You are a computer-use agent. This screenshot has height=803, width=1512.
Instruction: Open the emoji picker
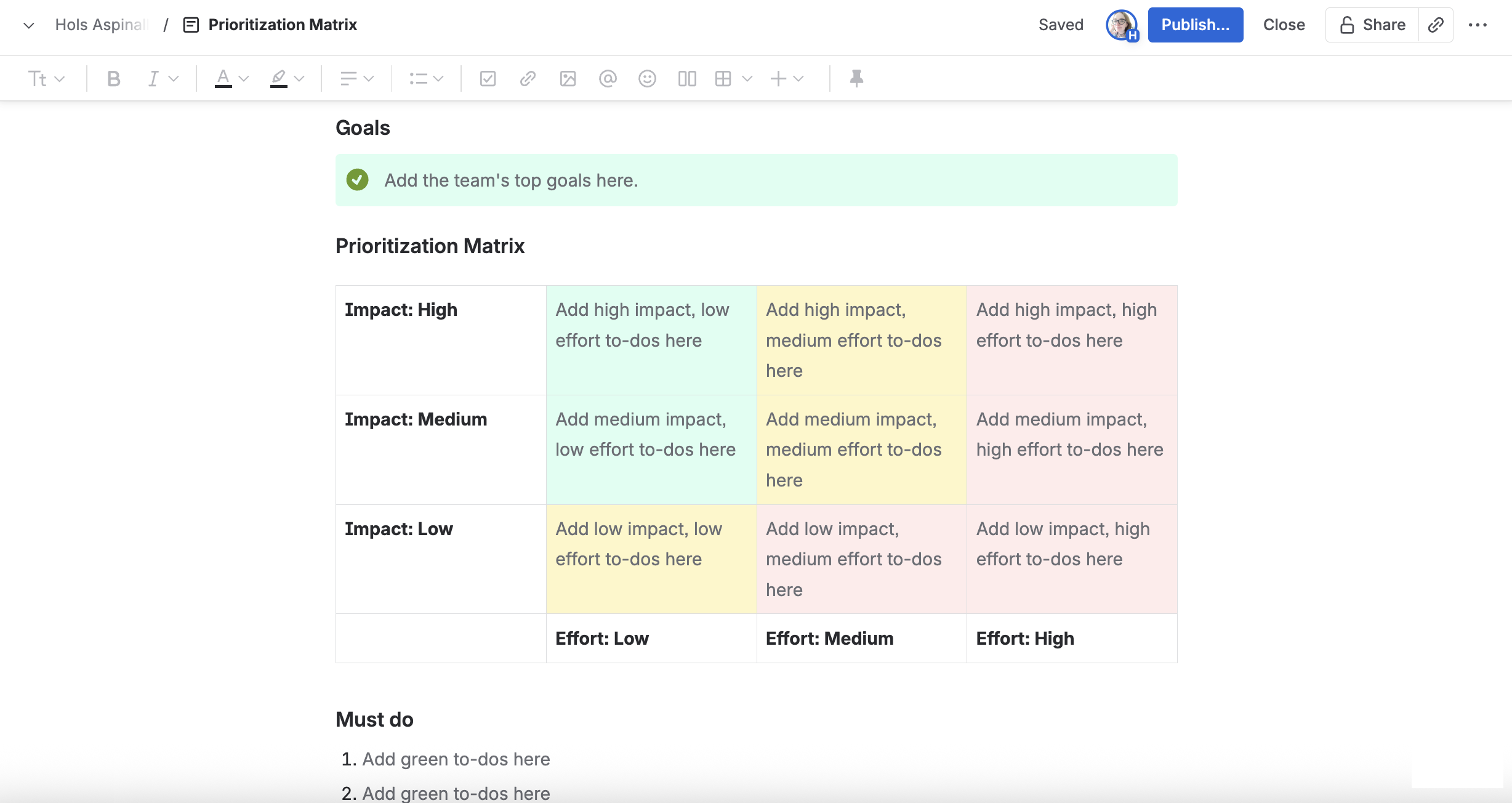[647, 78]
